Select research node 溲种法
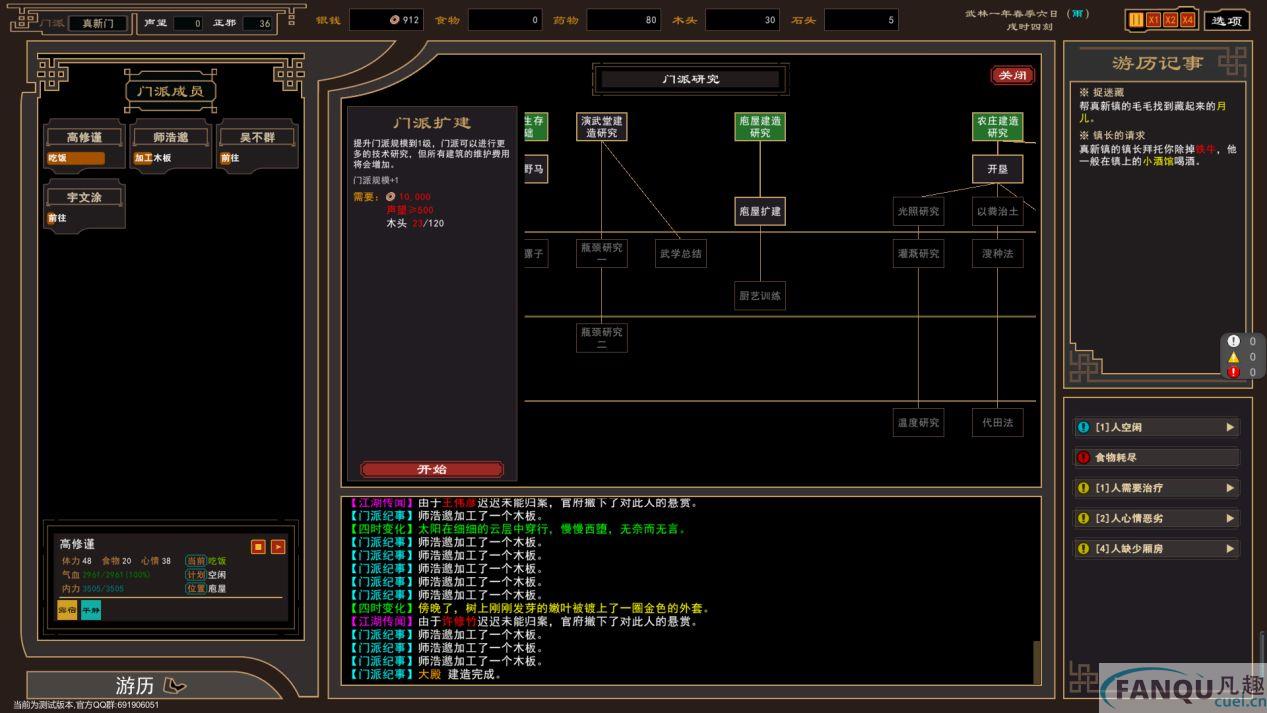 998,253
